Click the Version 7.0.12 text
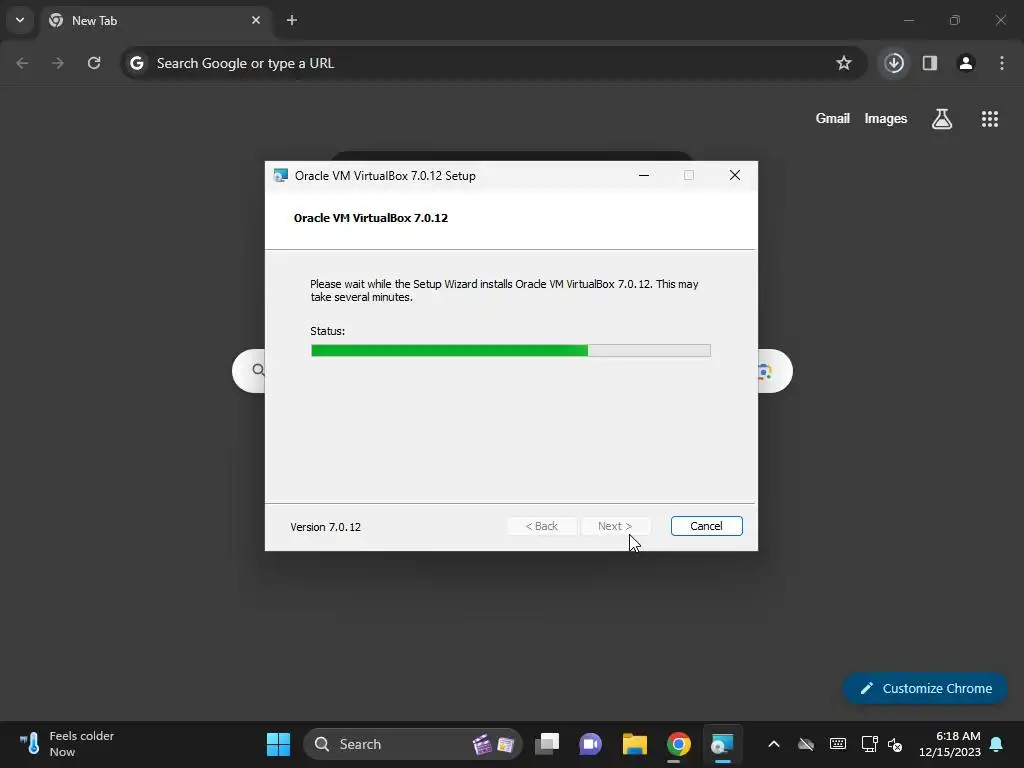This screenshot has height=768, width=1024. [325, 527]
